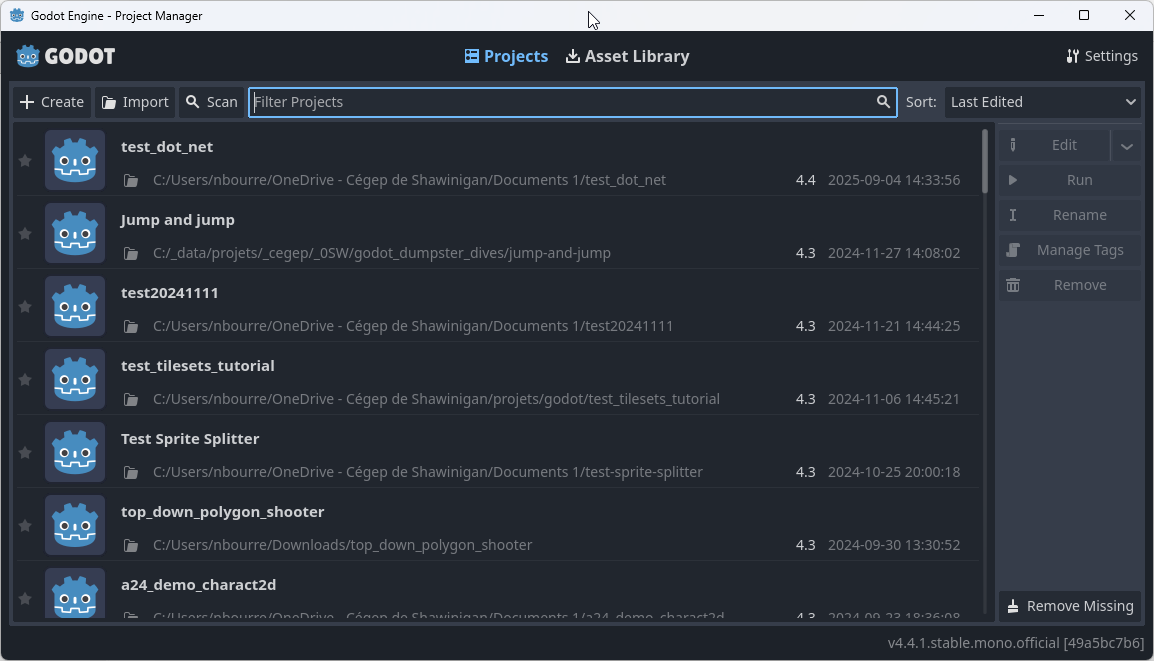Select the top_down_polygon_shooter project icon
1154x661 pixels.
coord(75,524)
